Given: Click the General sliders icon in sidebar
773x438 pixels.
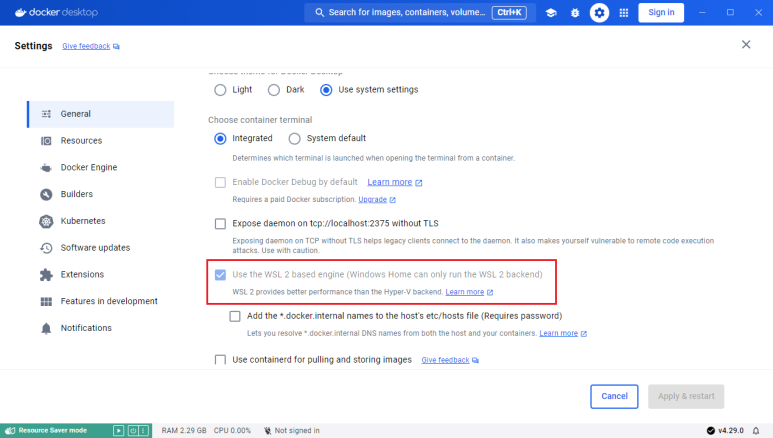Looking at the screenshot, I should click(x=46, y=114).
